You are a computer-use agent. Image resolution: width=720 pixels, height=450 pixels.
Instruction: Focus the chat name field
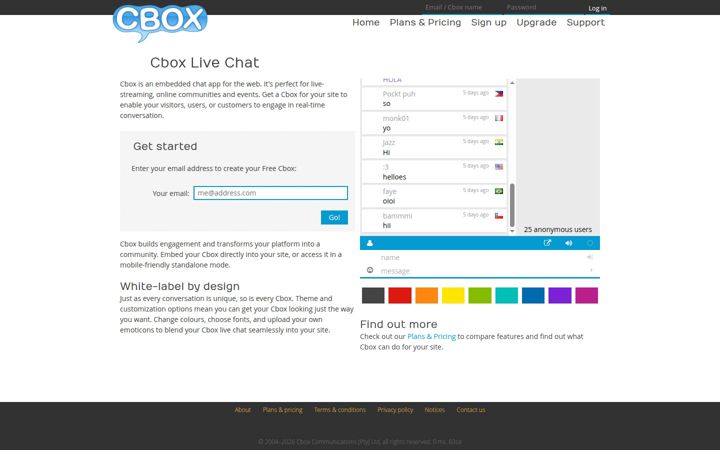(480, 257)
